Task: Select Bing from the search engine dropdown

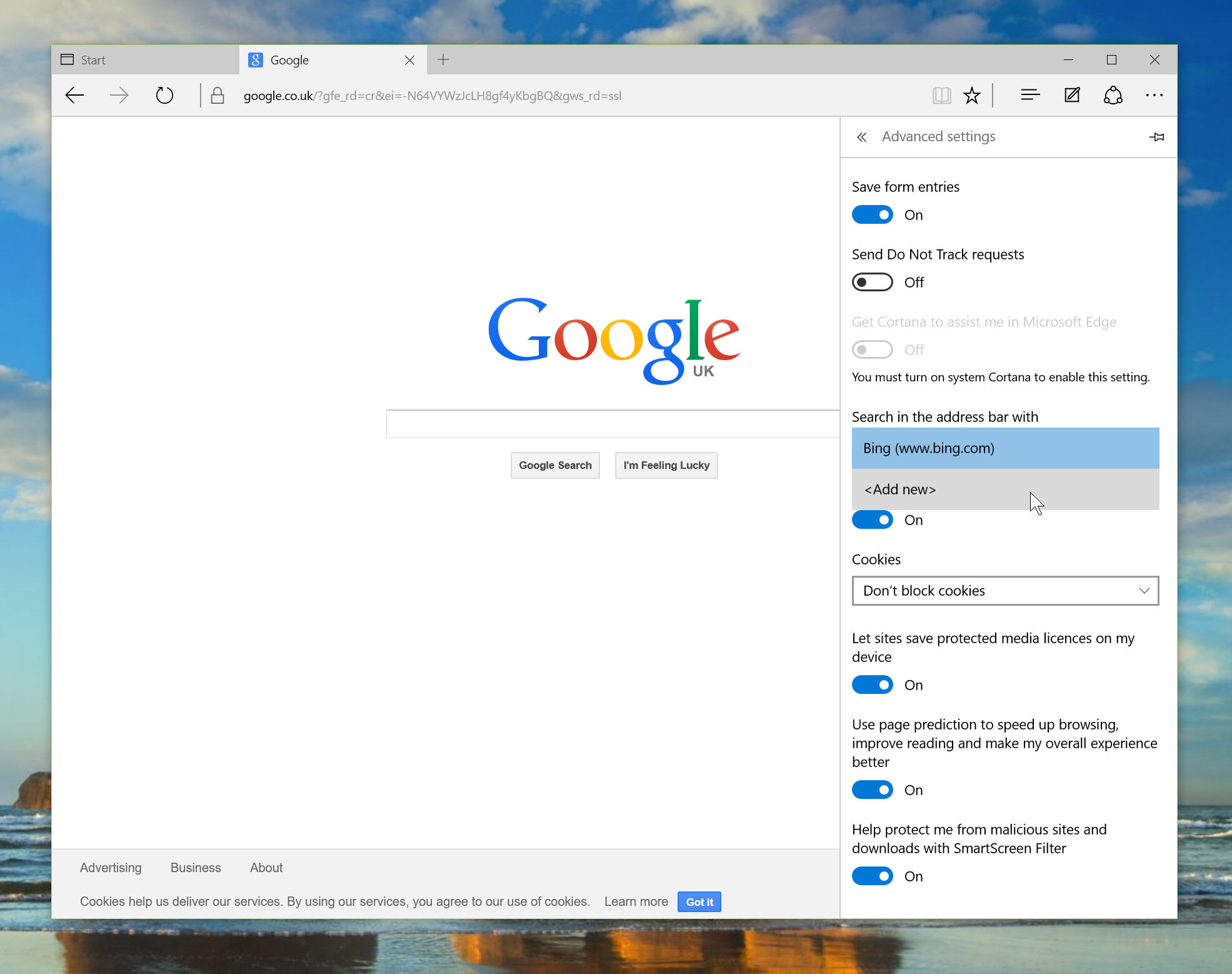Action: 1004,447
